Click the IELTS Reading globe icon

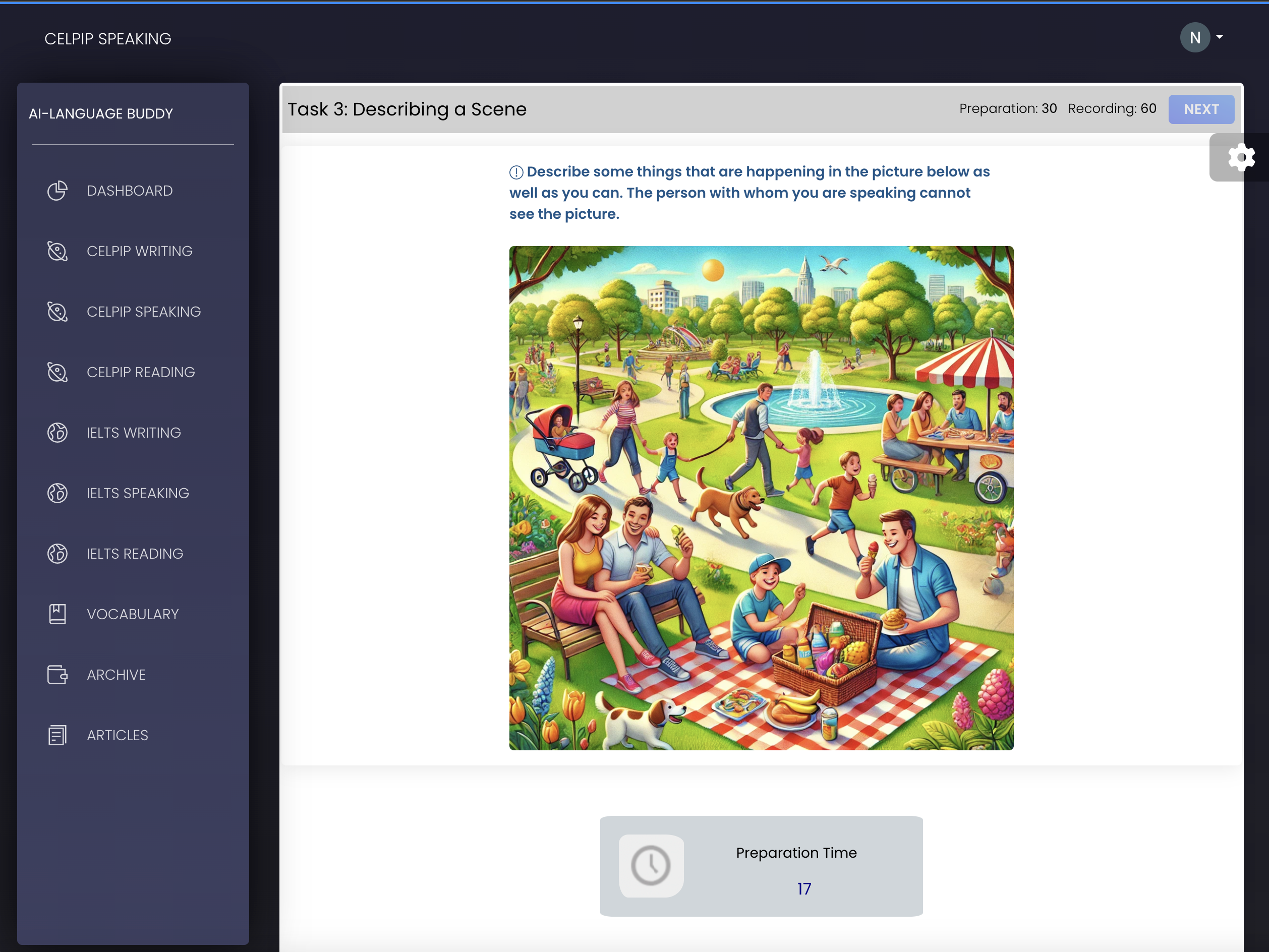click(x=57, y=554)
